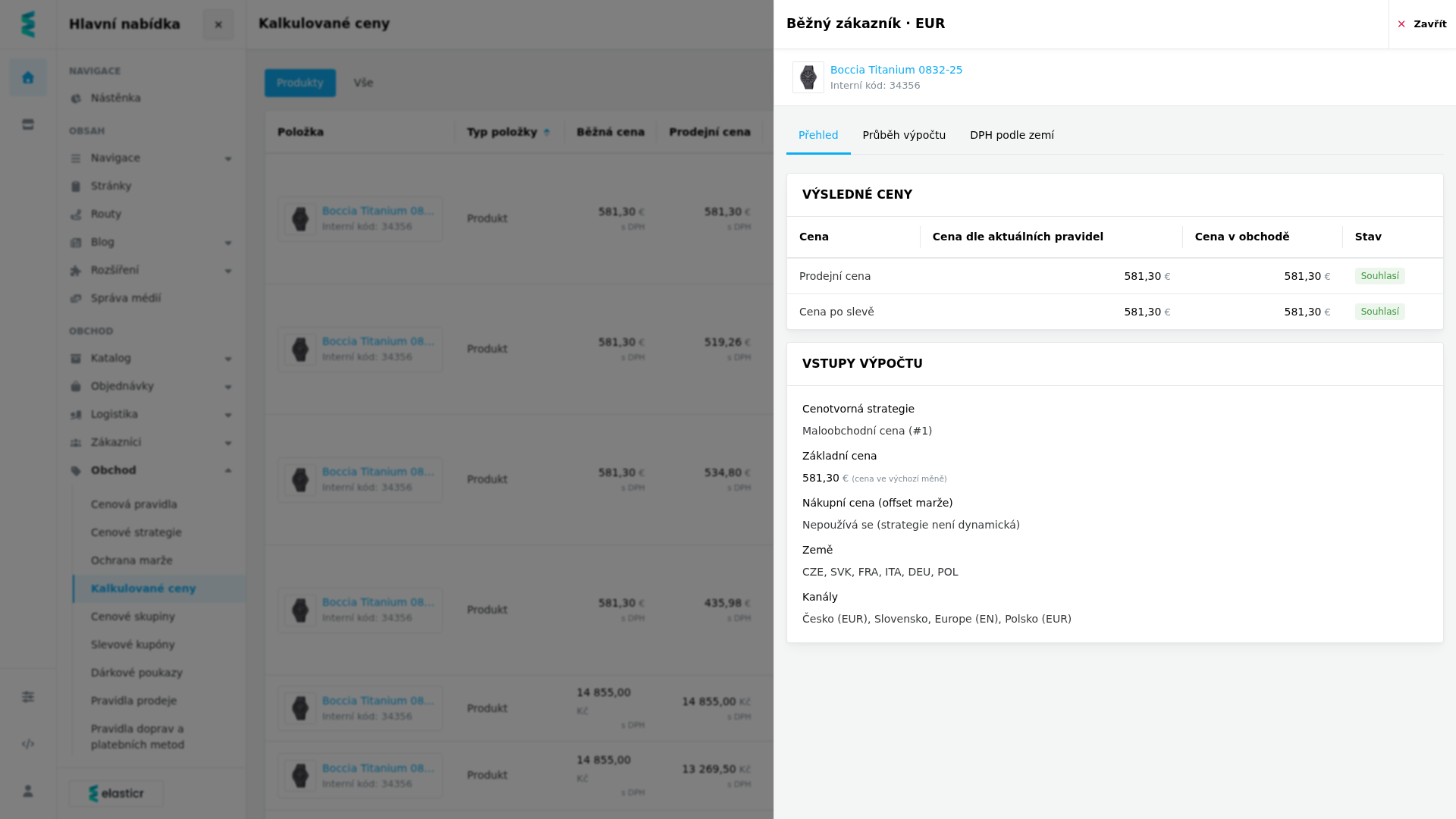Viewport: 1456px width, 819px height.
Task: Open Slevové kupóny menu item
Action: coord(133,645)
